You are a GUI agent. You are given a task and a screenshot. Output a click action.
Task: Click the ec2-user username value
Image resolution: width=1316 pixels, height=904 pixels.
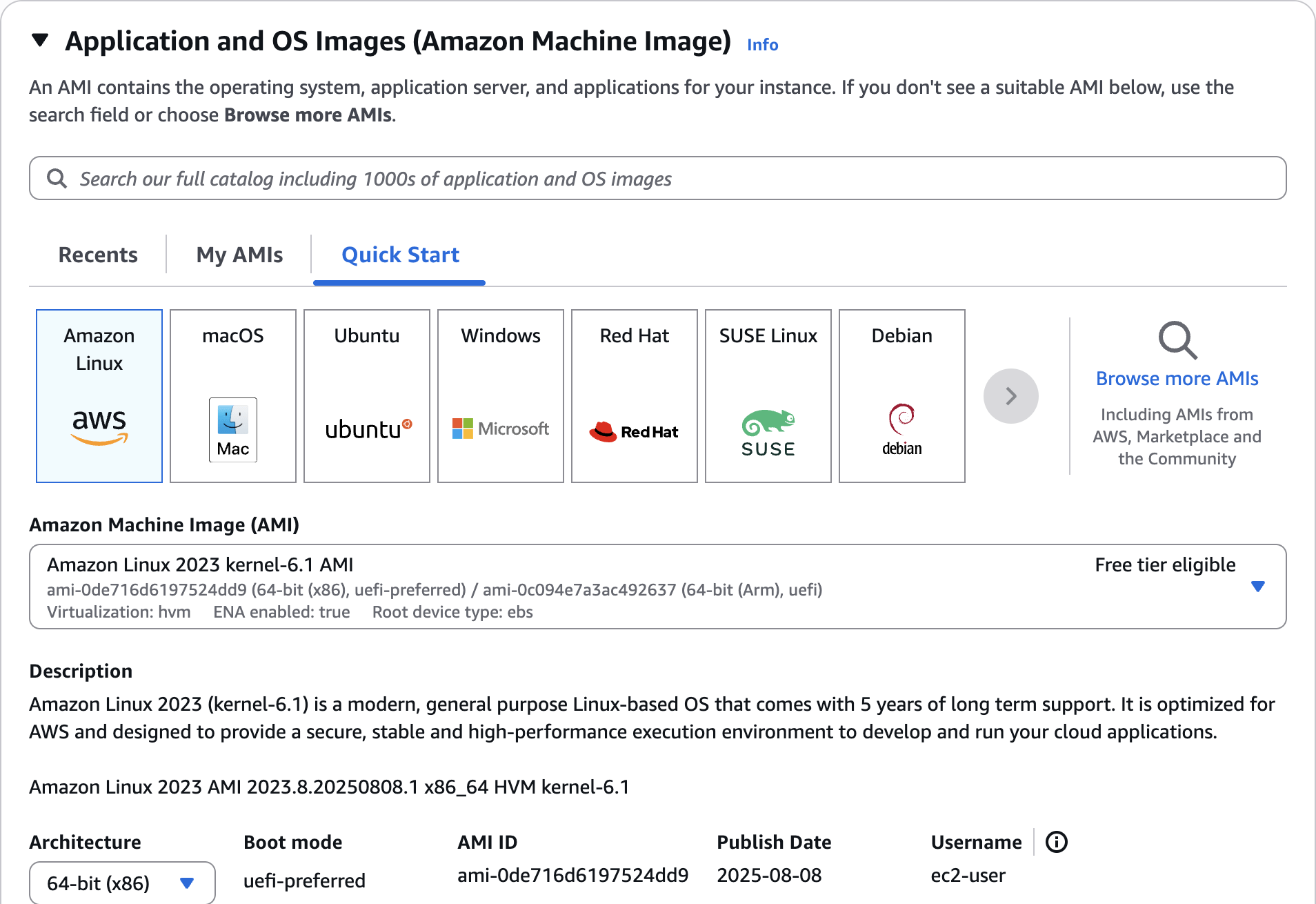pyautogui.click(x=968, y=875)
